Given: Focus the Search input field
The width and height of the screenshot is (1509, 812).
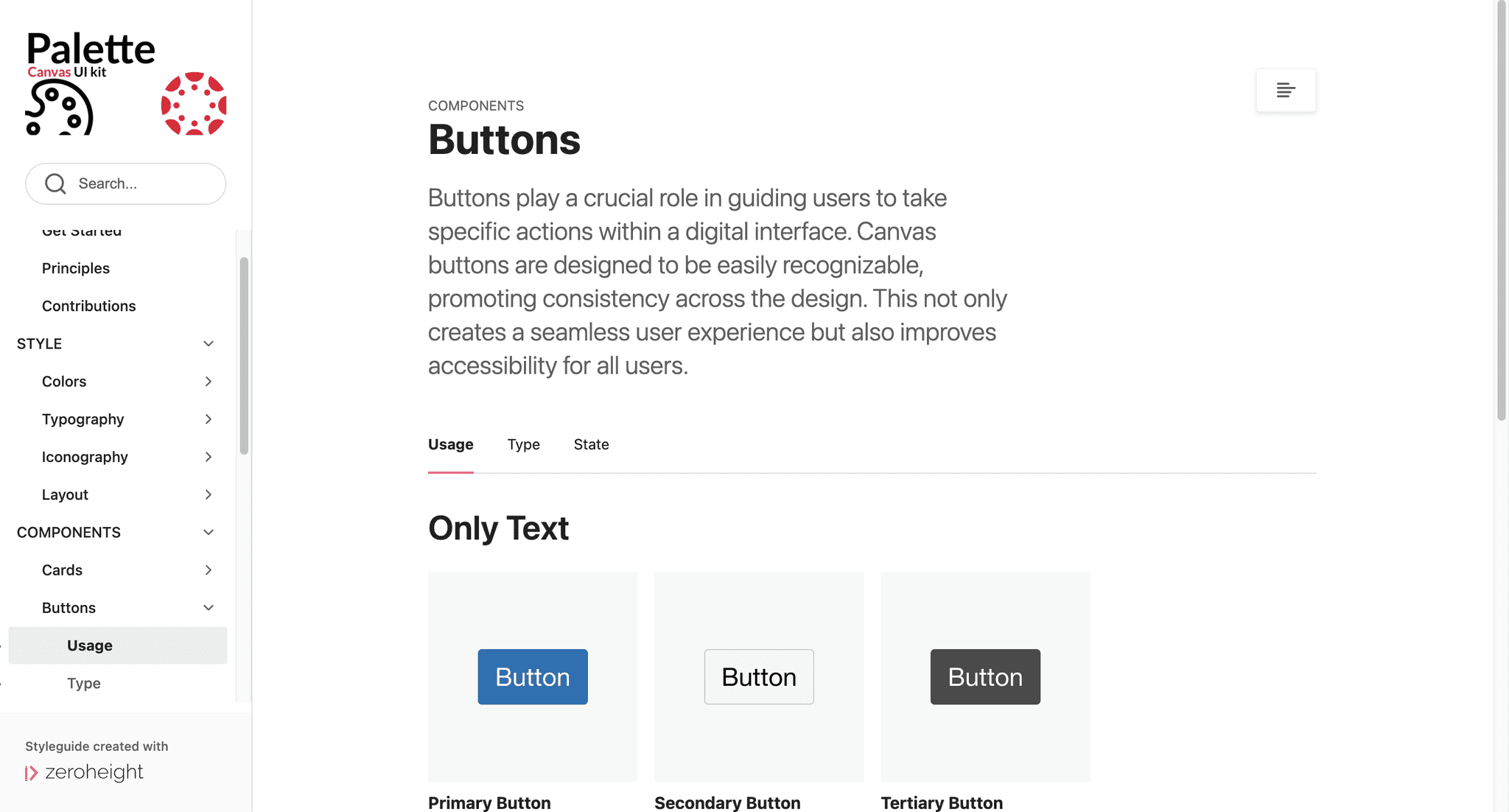Looking at the screenshot, I should pyautogui.click(x=125, y=183).
